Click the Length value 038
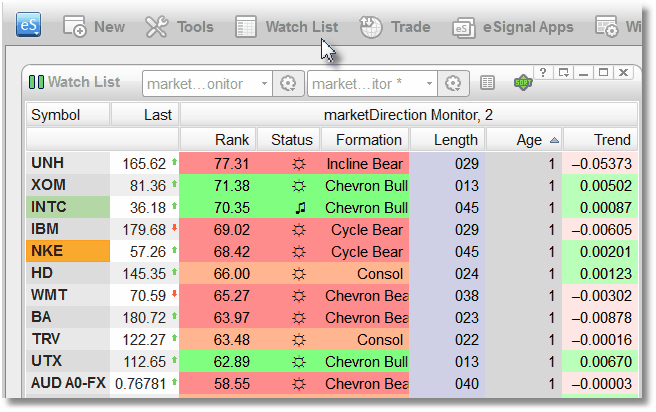This screenshot has width=656, height=412. tap(466, 296)
